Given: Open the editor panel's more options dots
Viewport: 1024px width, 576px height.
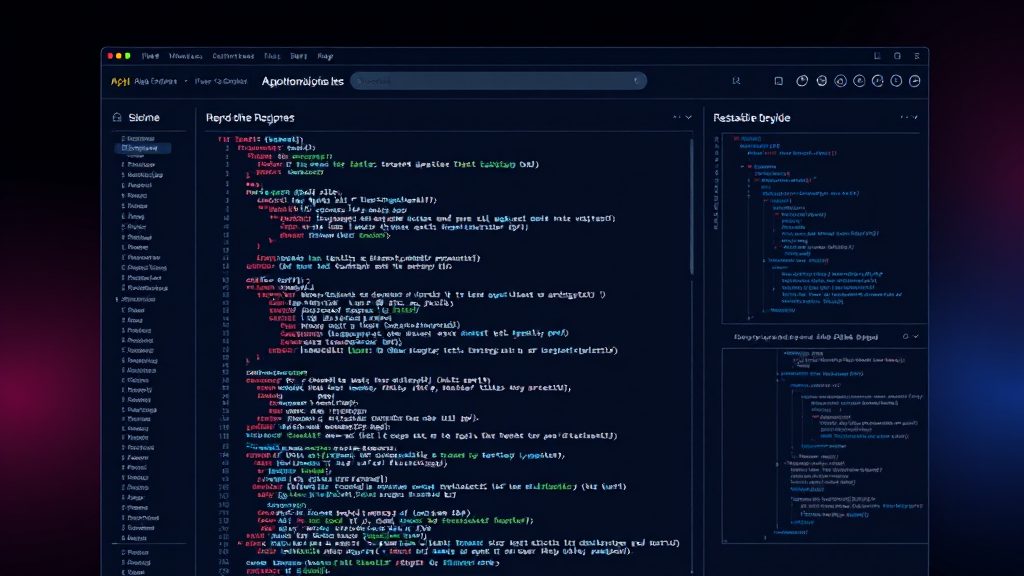Looking at the screenshot, I should coord(676,118).
